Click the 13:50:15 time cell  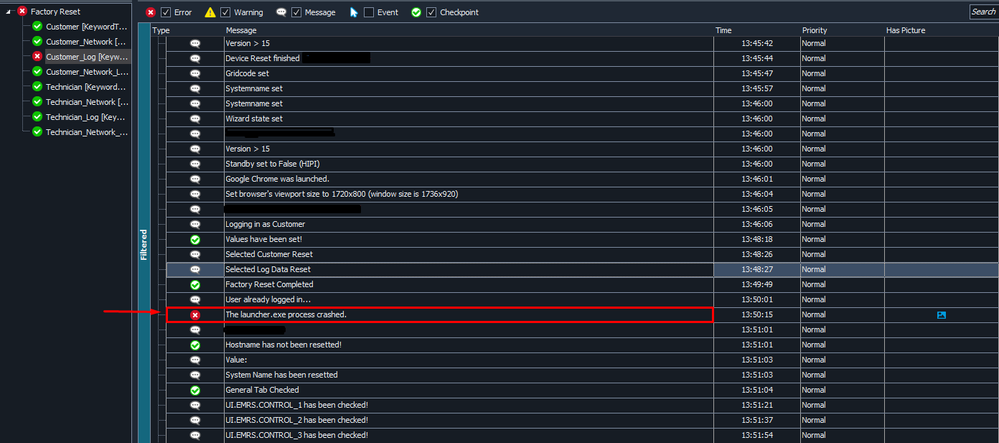tap(757, 315)
